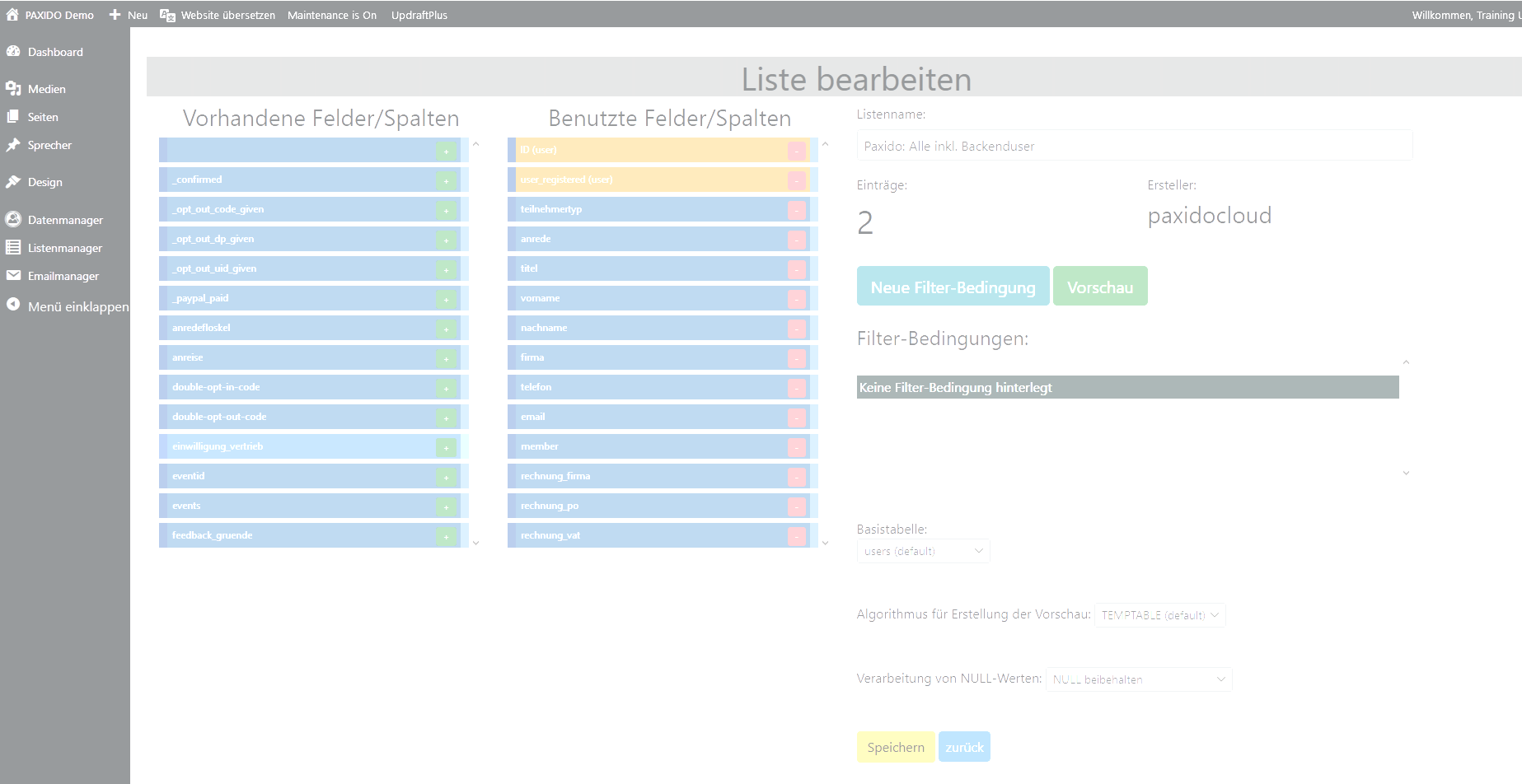Click the Neue Filter-Bedingung button
This screenshot has height=784, width=1522.
(953, 287)
